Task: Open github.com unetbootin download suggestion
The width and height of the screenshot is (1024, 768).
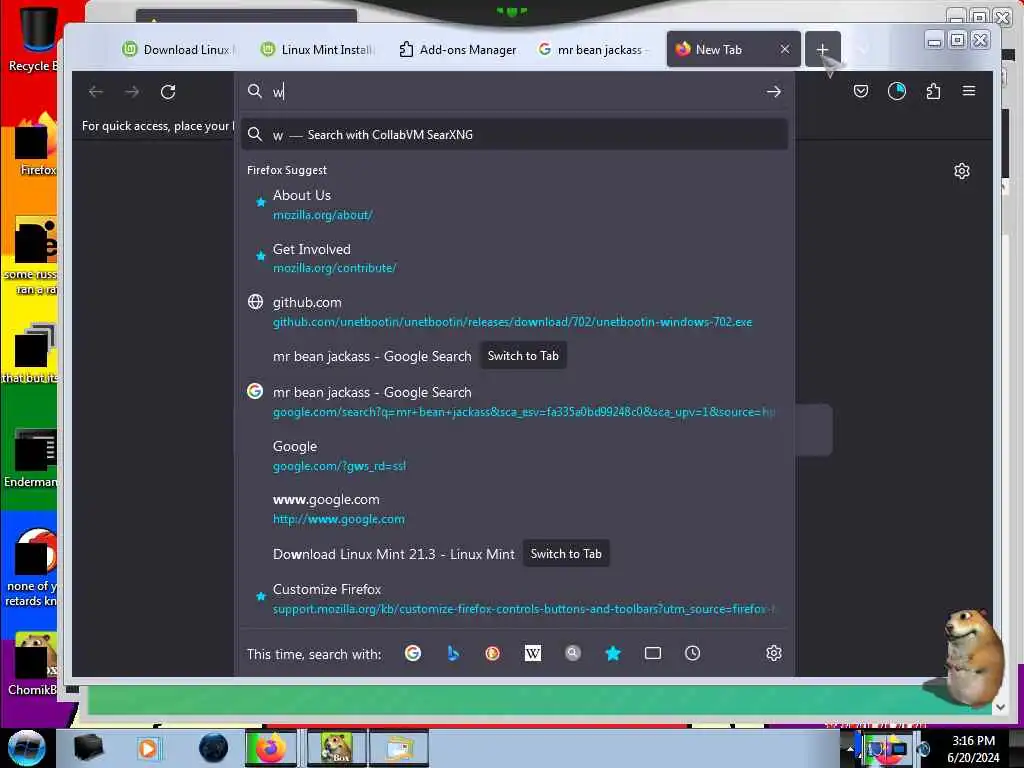Action: tap(515, 312)
